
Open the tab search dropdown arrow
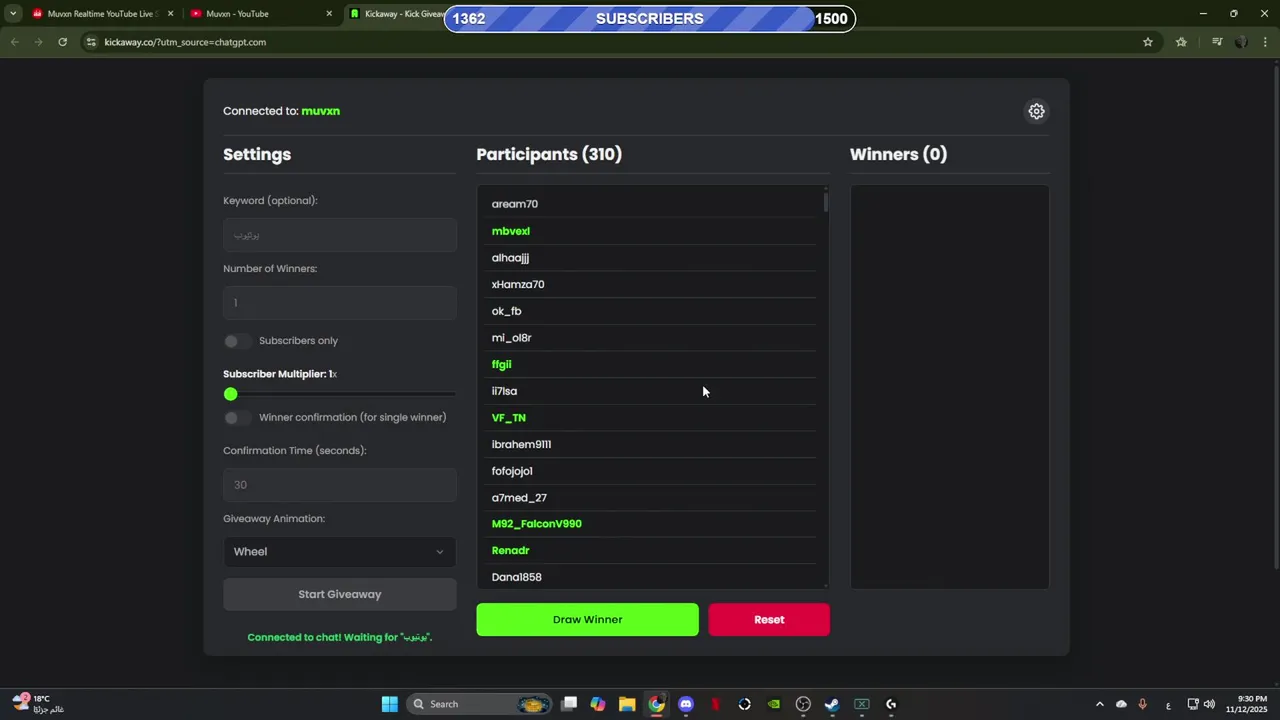tap(13, 14)
